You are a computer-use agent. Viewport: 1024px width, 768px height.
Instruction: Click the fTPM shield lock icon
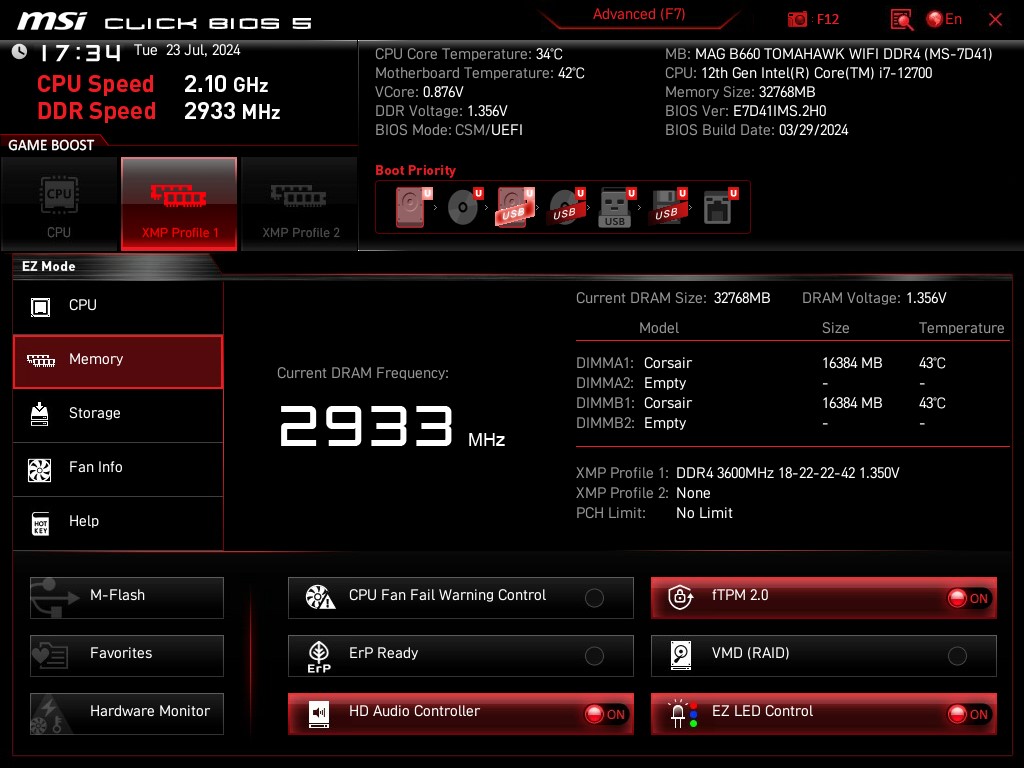680,597
